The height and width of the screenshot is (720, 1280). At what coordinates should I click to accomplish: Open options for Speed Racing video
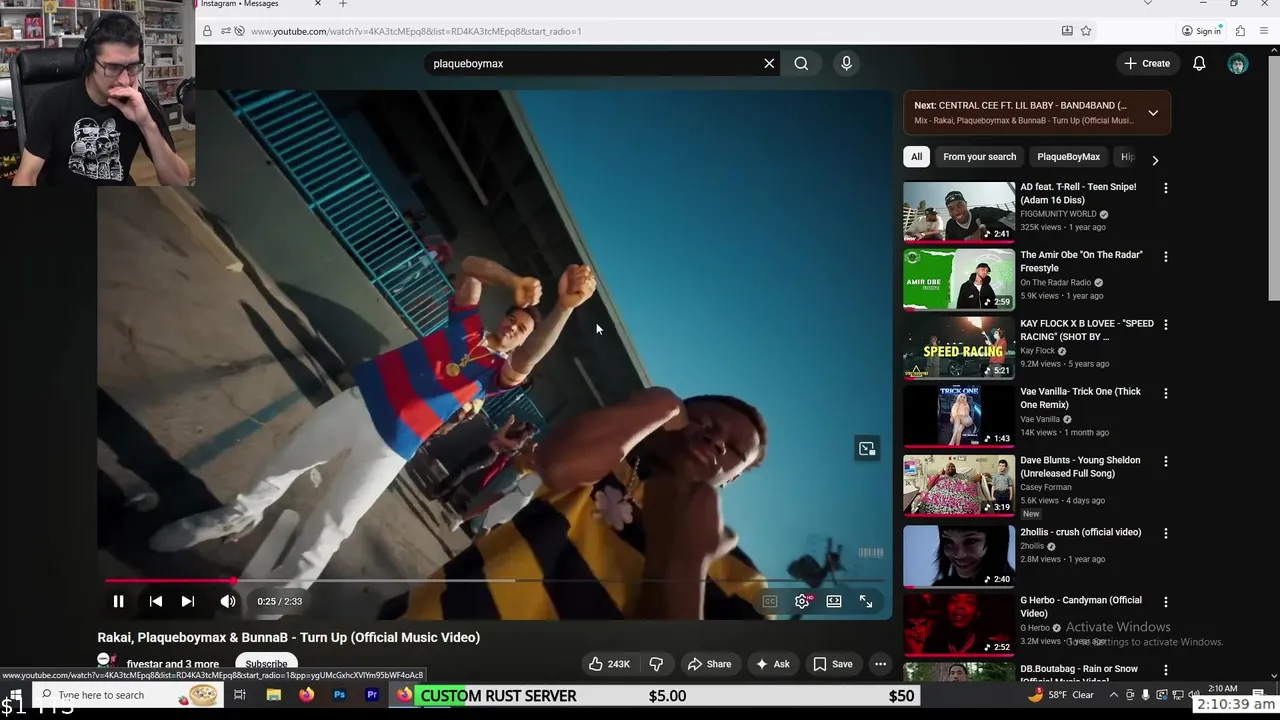(x=1165, y=325)
